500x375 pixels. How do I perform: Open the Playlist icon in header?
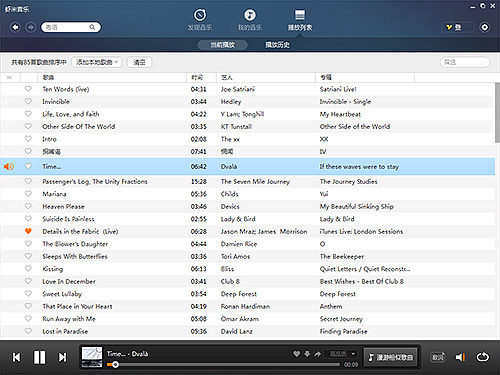[300, 15]
